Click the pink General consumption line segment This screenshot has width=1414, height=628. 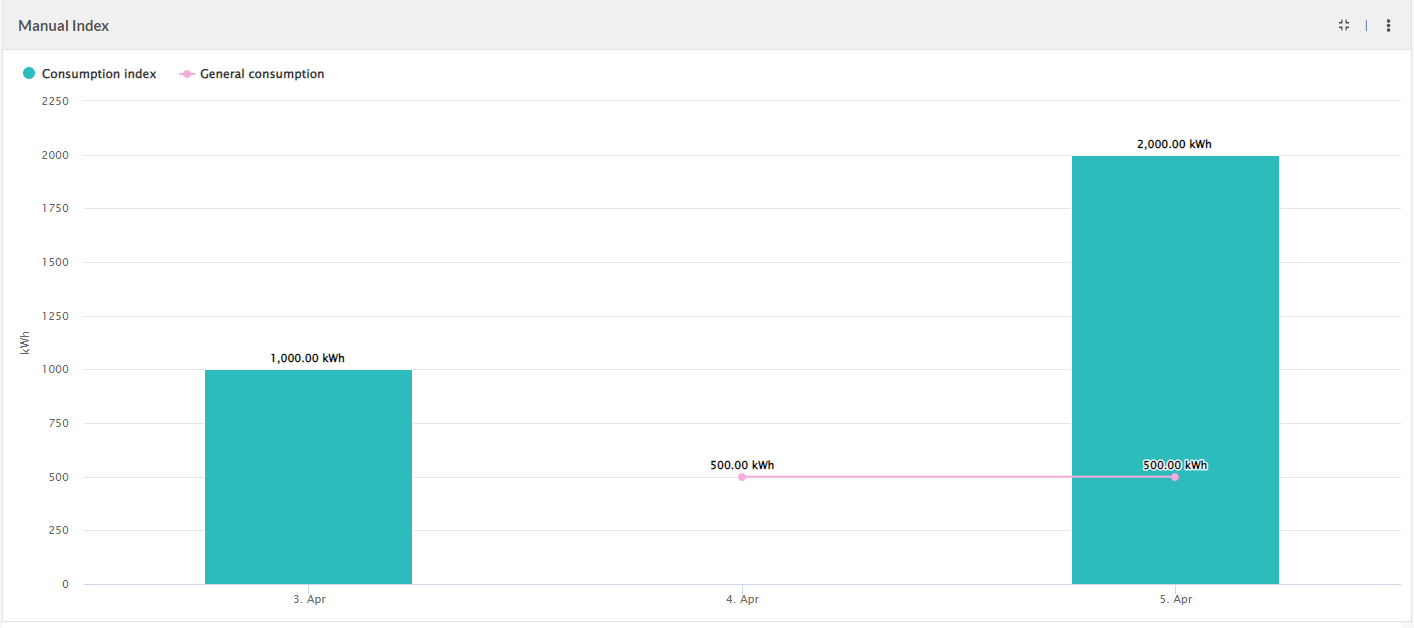[958, 477]
